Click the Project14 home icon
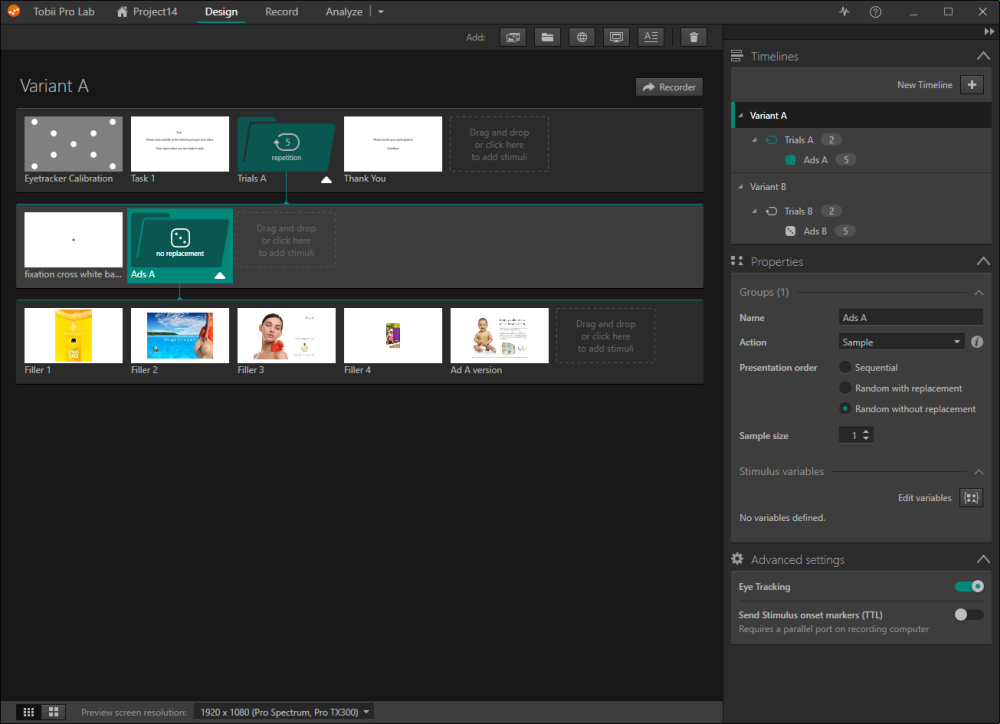The image size is (1000, 724). [x=122, y=11]
